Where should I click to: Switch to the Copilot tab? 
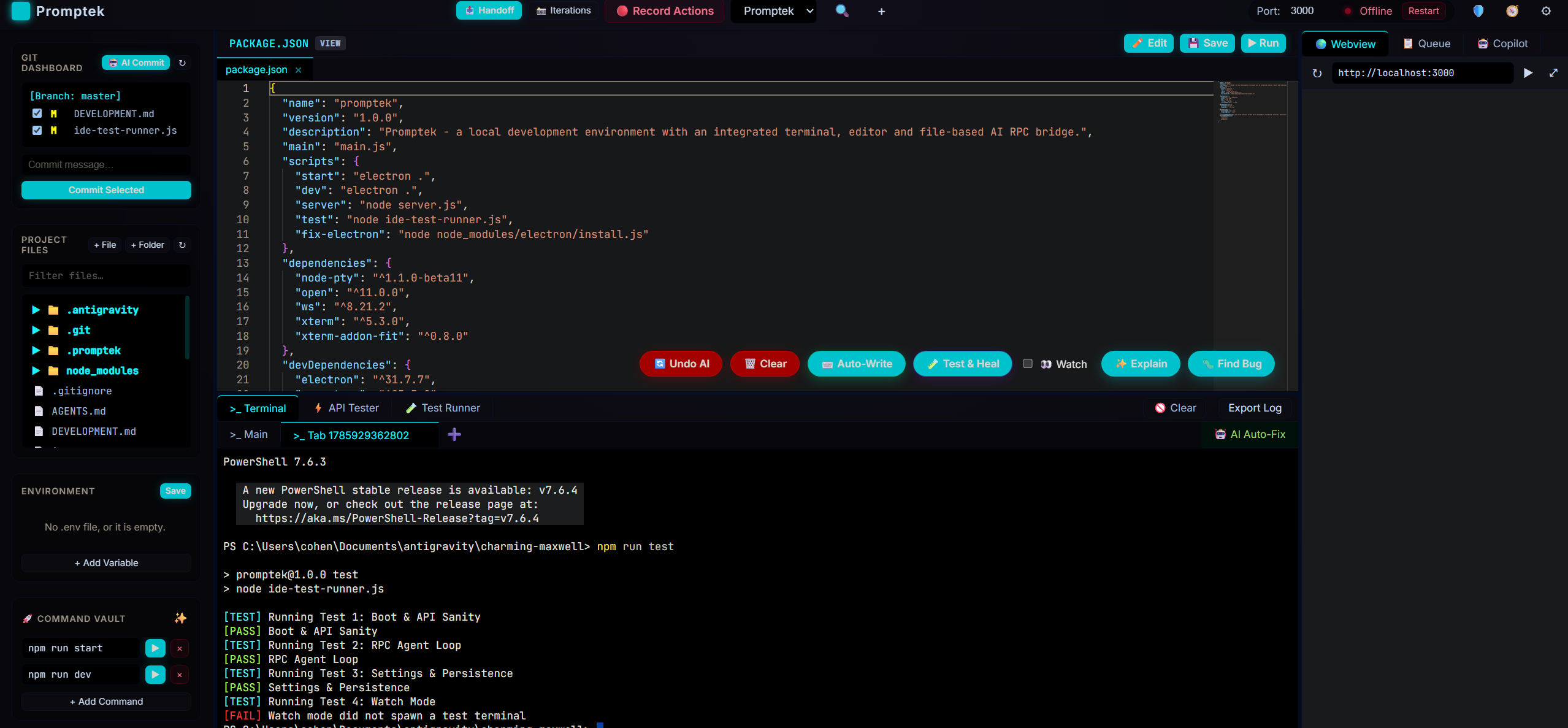point(1502,44)
